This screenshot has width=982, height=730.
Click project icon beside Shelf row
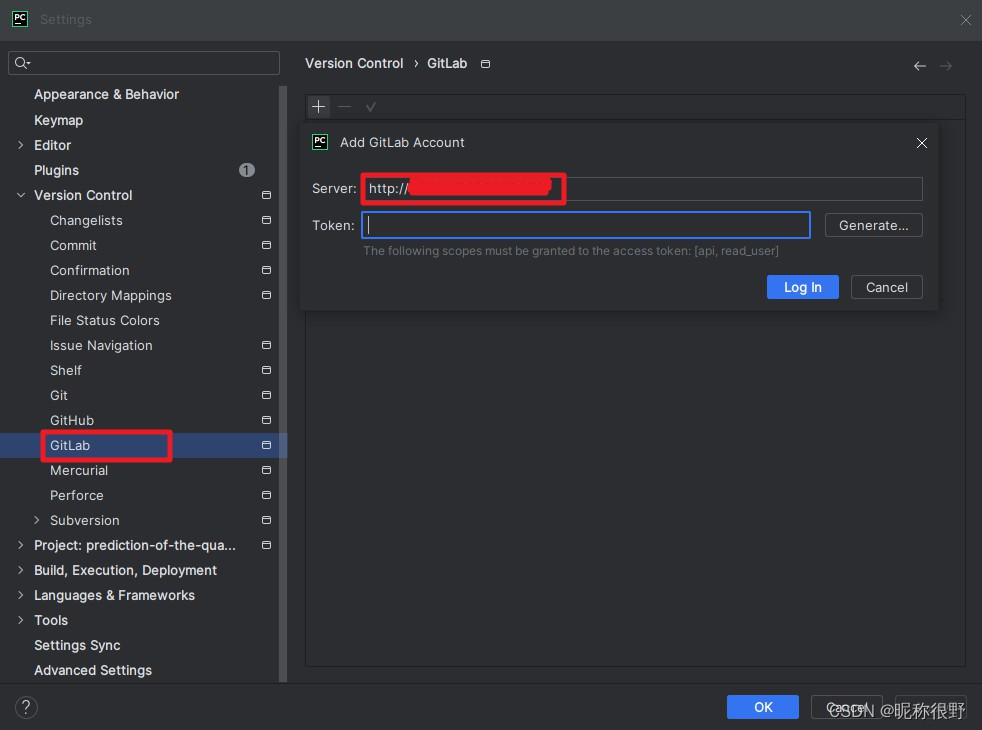pos(266,371)
